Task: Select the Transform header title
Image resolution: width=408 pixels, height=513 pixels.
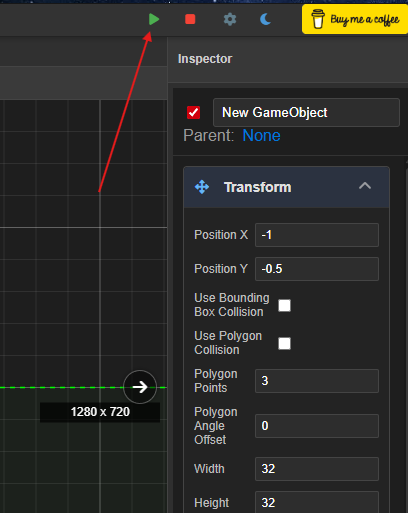Action: pyautogui.click(x=258, y=187)
